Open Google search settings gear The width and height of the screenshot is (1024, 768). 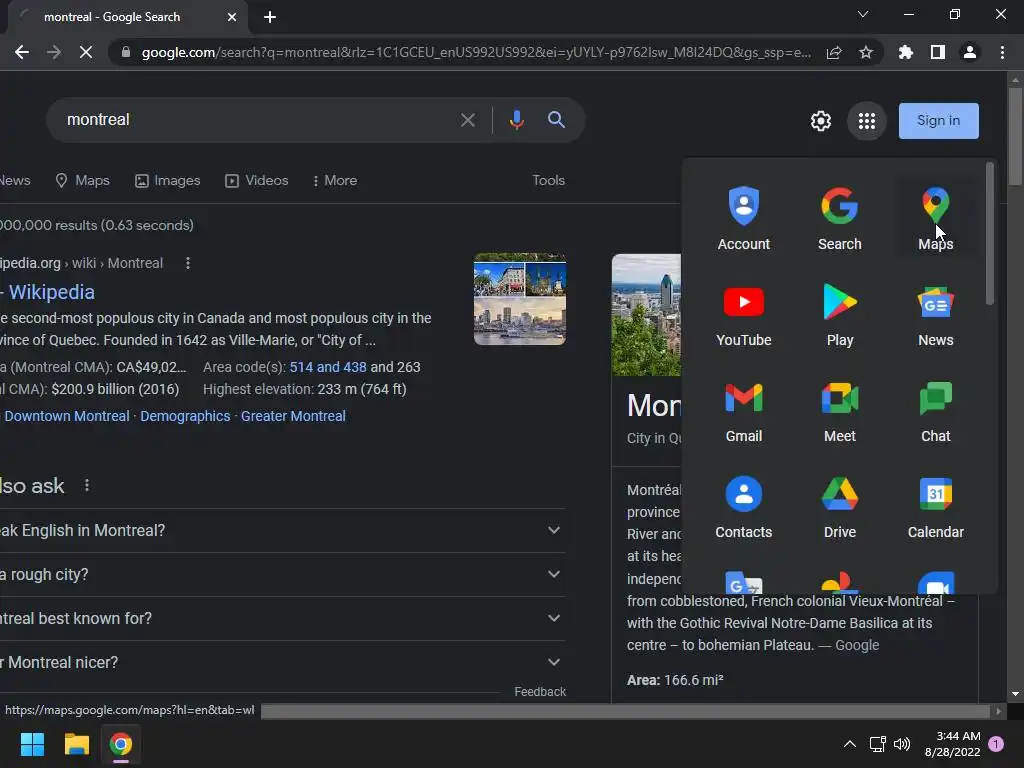click(821, 121)
